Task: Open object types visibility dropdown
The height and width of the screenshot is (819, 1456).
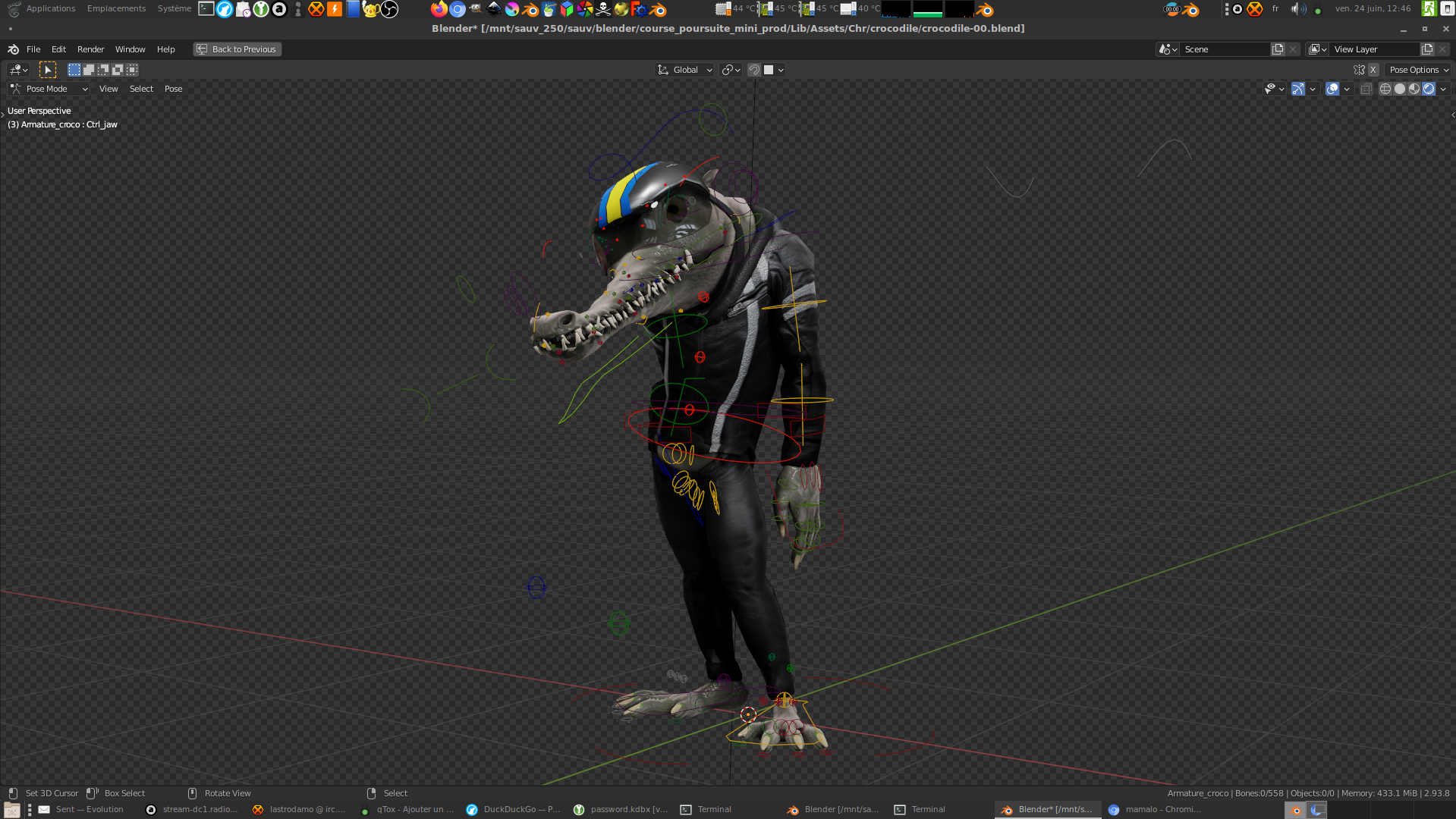Action: (x=1275, y=89)
